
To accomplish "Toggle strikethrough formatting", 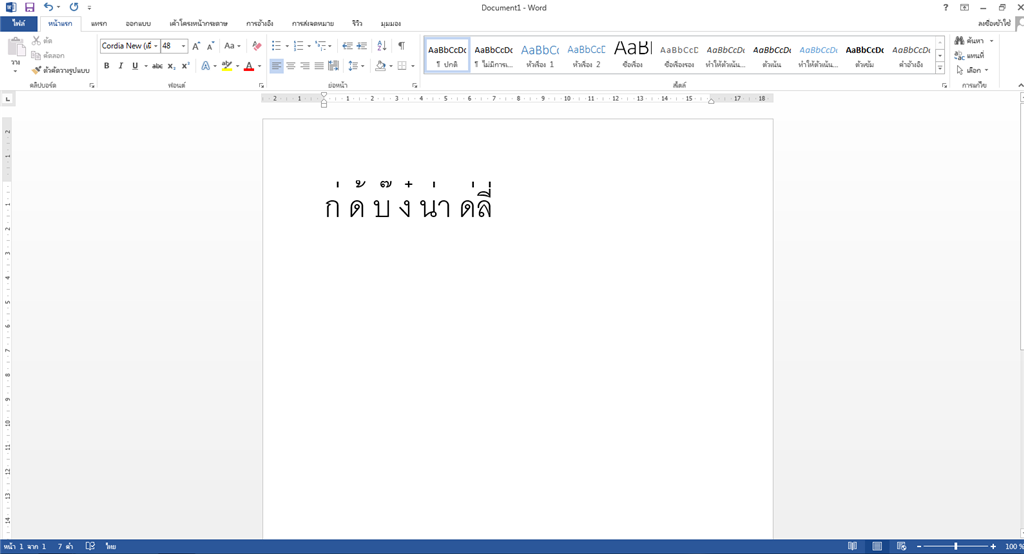I will pos(157,66).
